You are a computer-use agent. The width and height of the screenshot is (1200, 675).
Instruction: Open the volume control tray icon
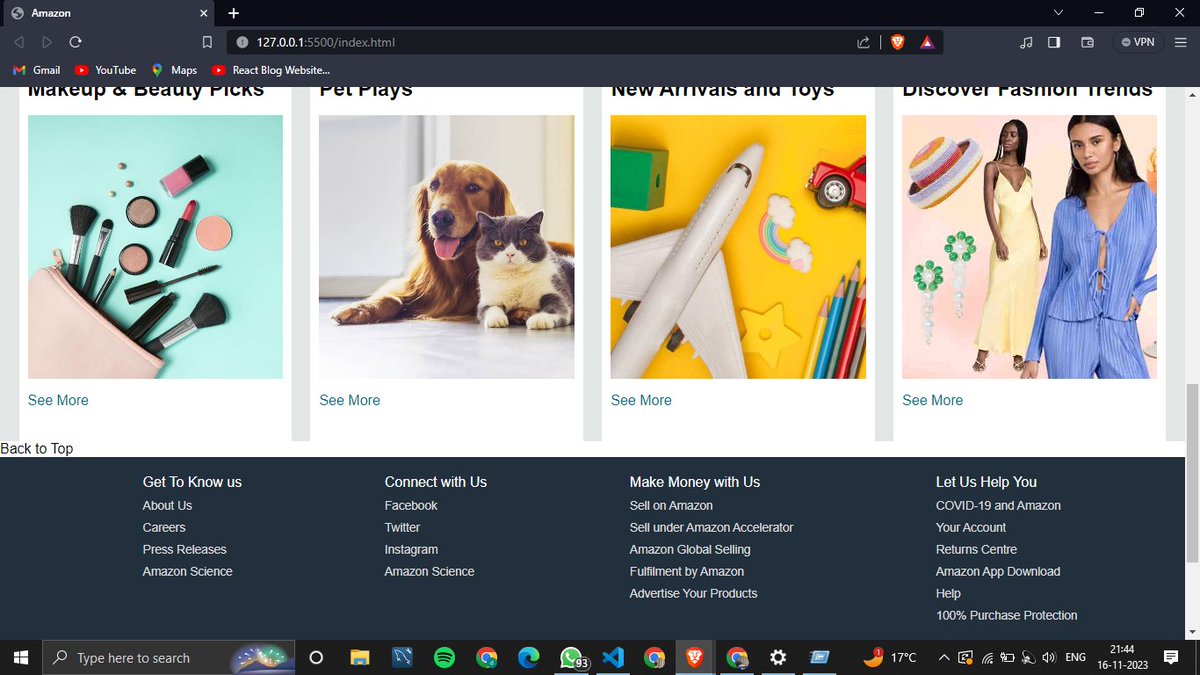[x=1048, y=657]
